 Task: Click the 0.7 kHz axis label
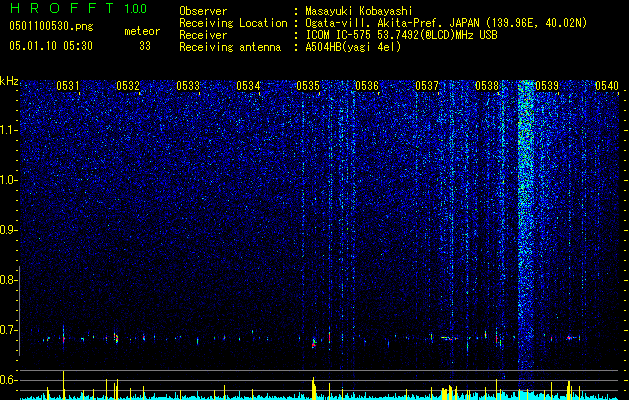coord(8,330)
